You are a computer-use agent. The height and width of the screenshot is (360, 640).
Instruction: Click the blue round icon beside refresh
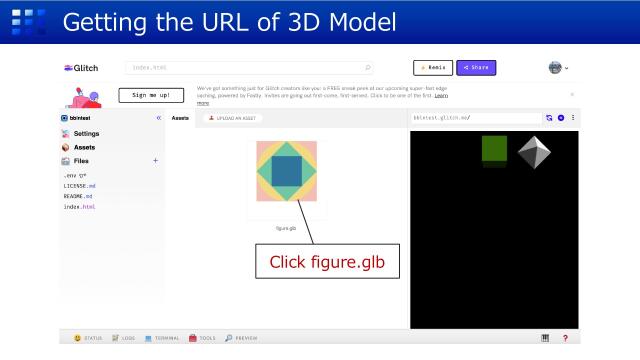point(561,118)
